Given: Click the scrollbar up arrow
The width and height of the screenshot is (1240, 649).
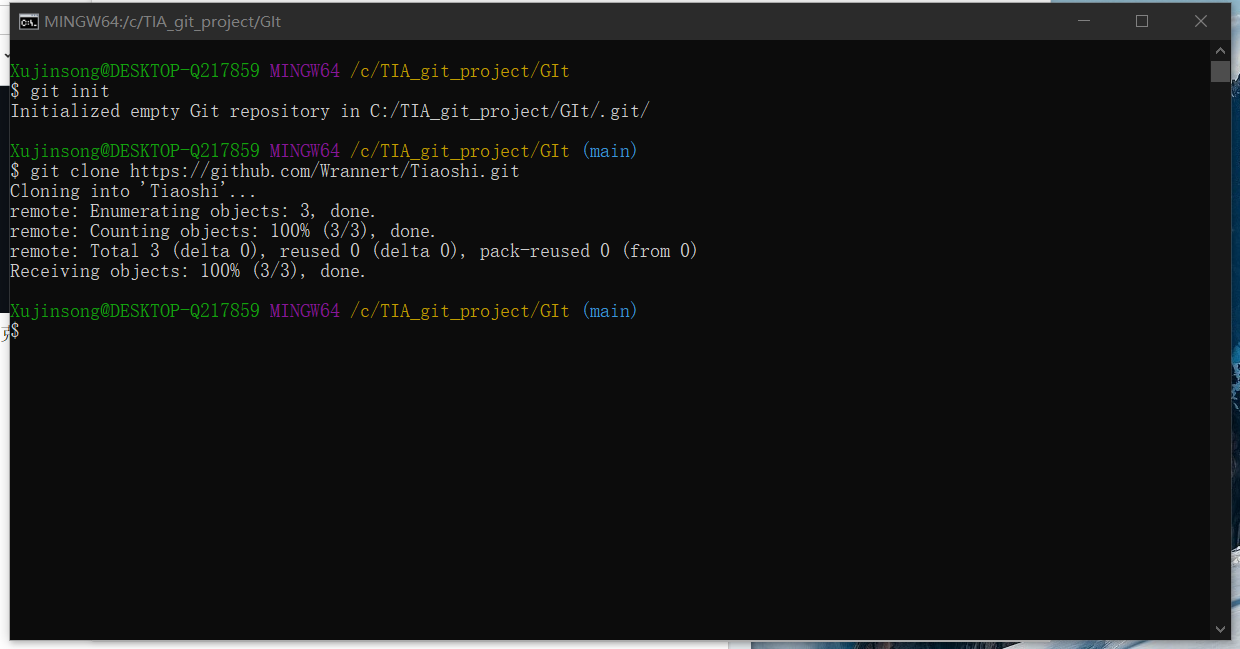Looking at the screenshot, I should 1220,48.
